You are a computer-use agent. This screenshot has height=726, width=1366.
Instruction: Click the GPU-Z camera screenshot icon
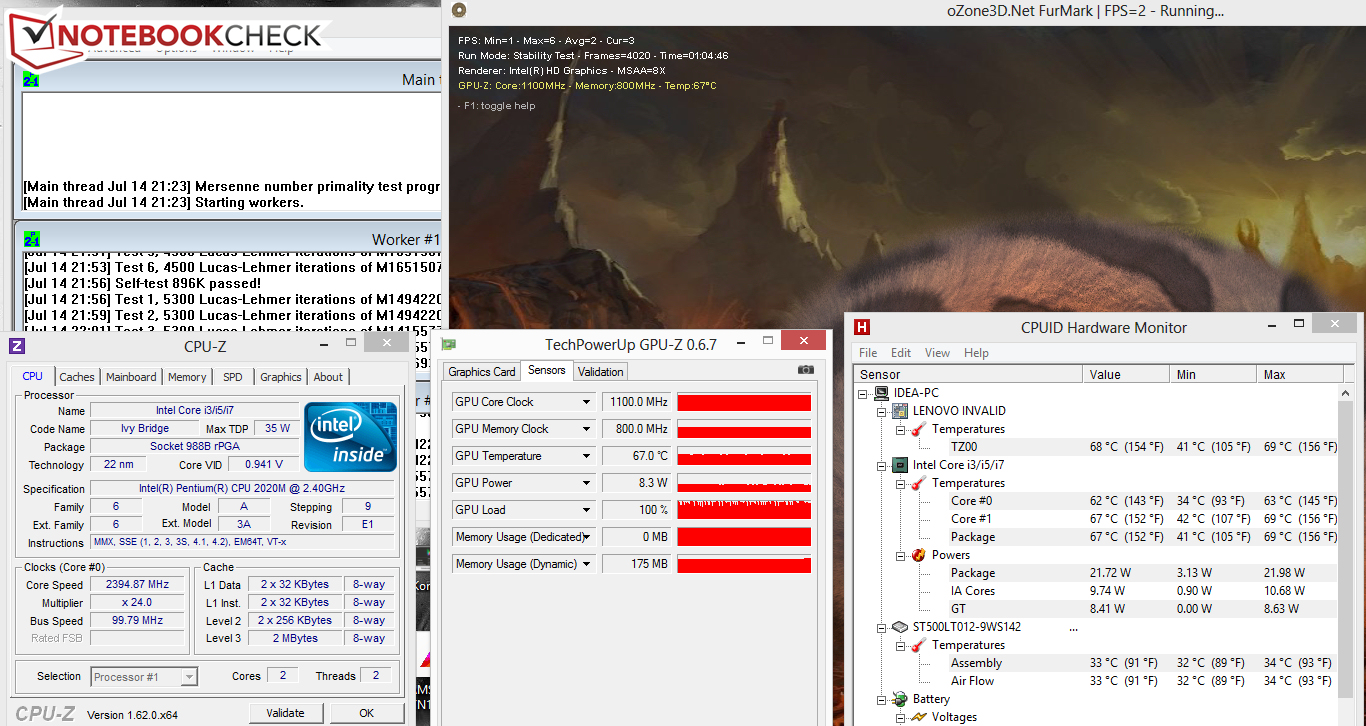[806, 370]
